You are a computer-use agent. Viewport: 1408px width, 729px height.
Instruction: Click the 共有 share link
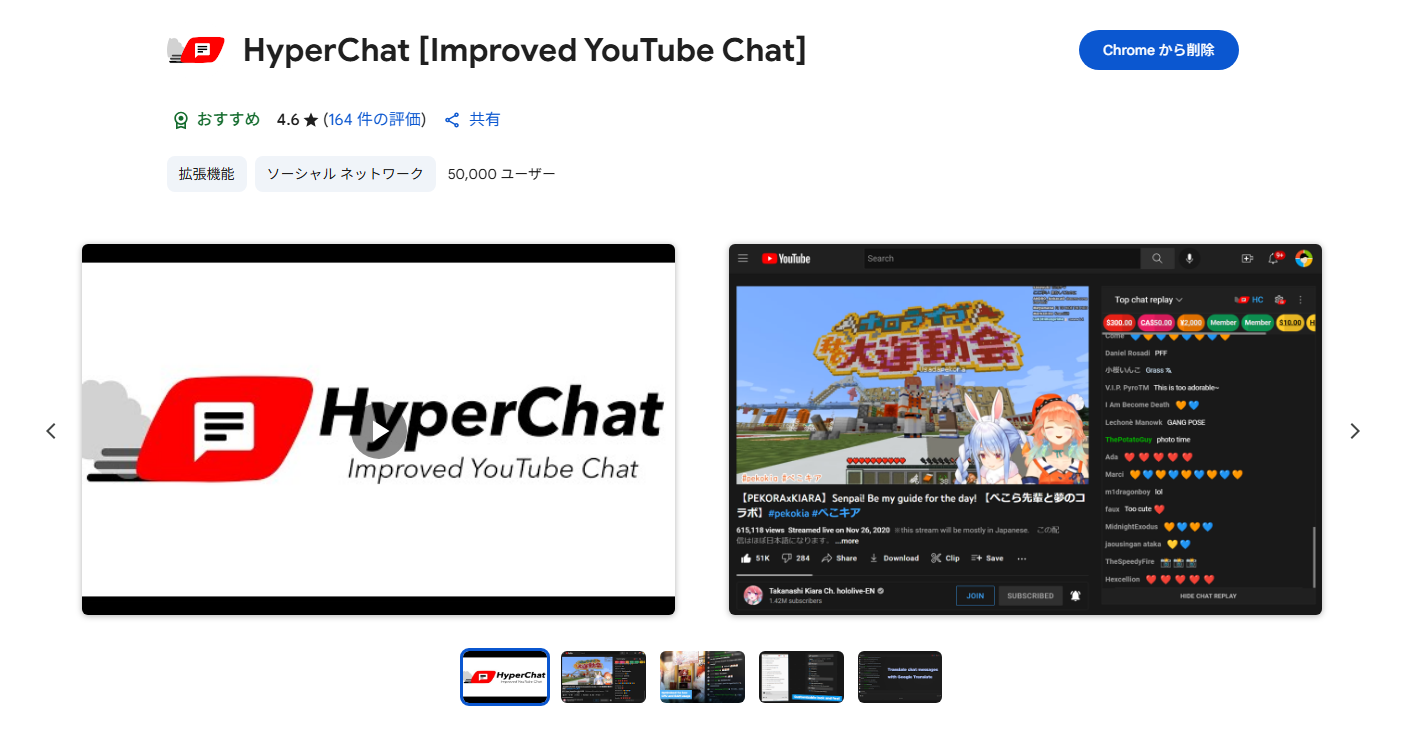pos(485,120)
